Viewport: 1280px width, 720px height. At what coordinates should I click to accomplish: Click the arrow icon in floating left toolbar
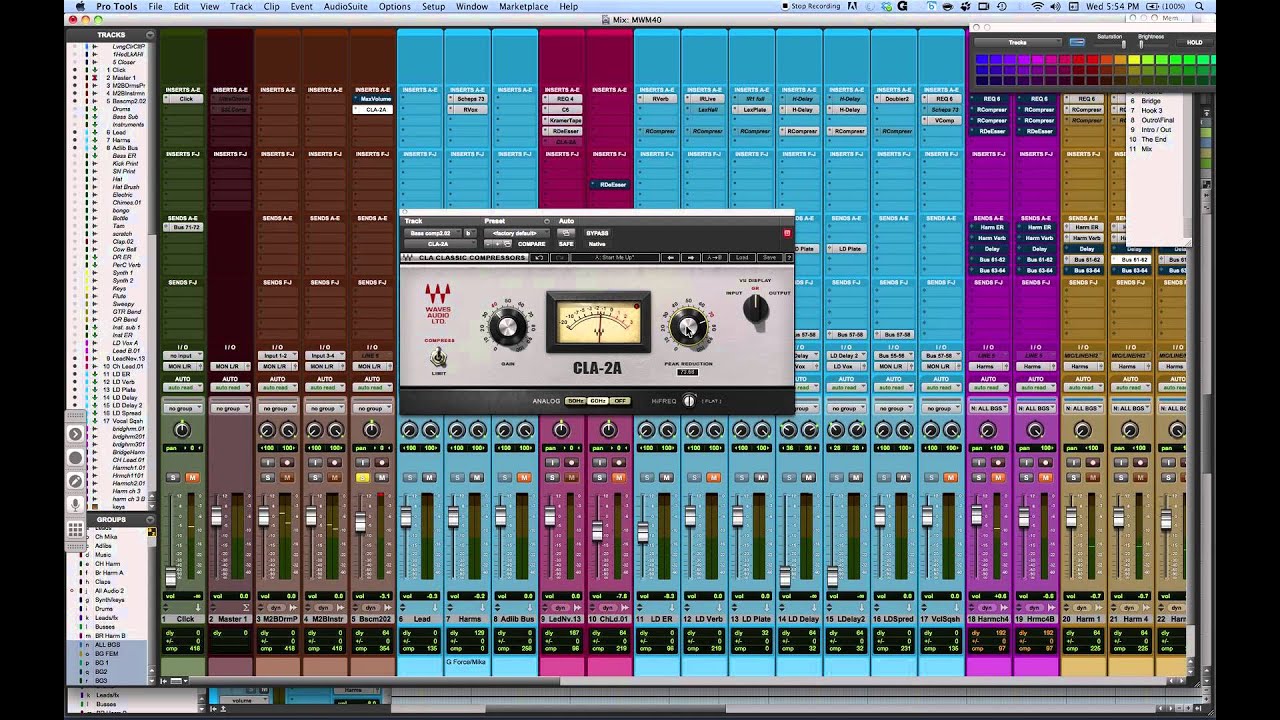(x=75, y=434)
